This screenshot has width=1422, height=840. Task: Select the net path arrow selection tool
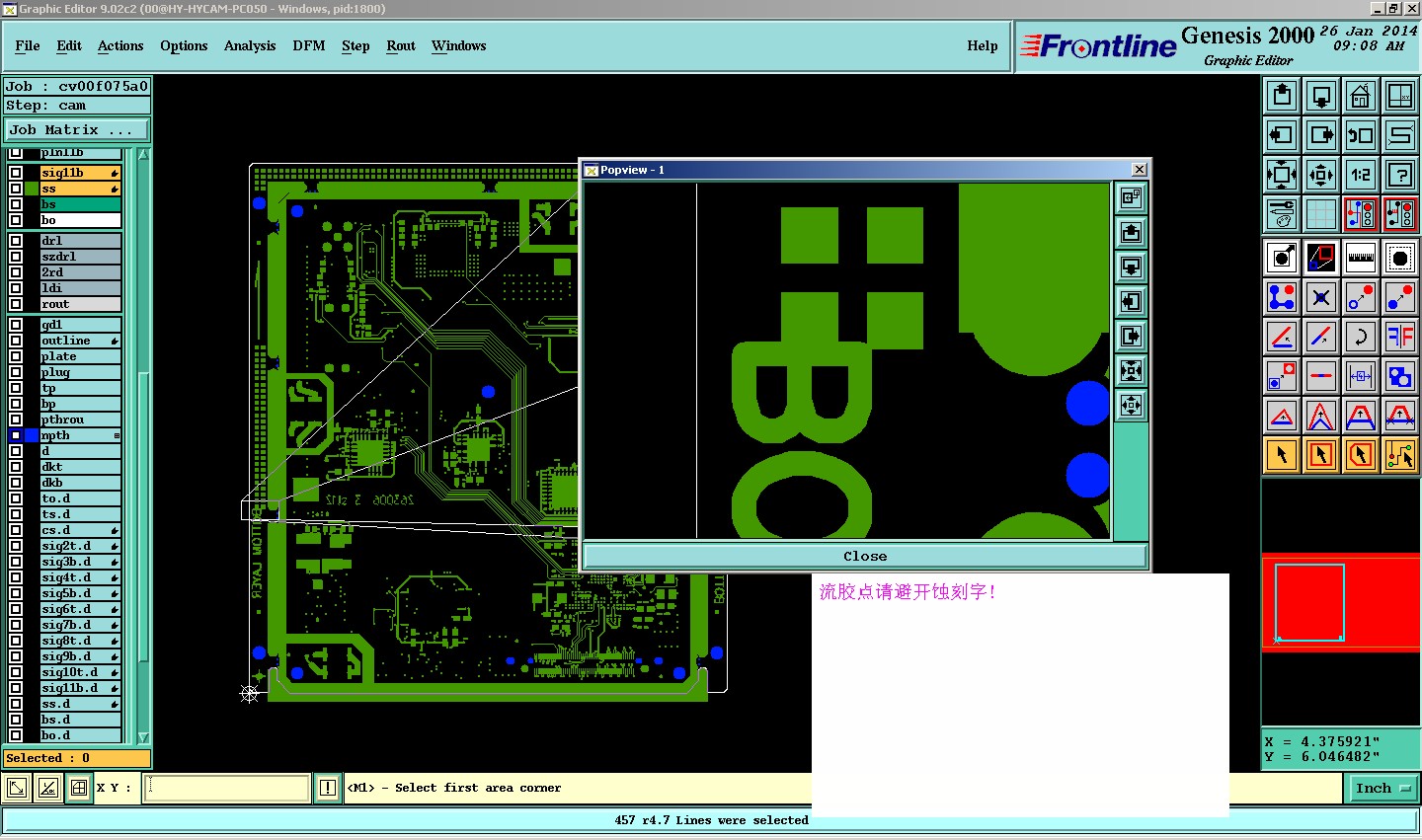[x=1400, y=455]
